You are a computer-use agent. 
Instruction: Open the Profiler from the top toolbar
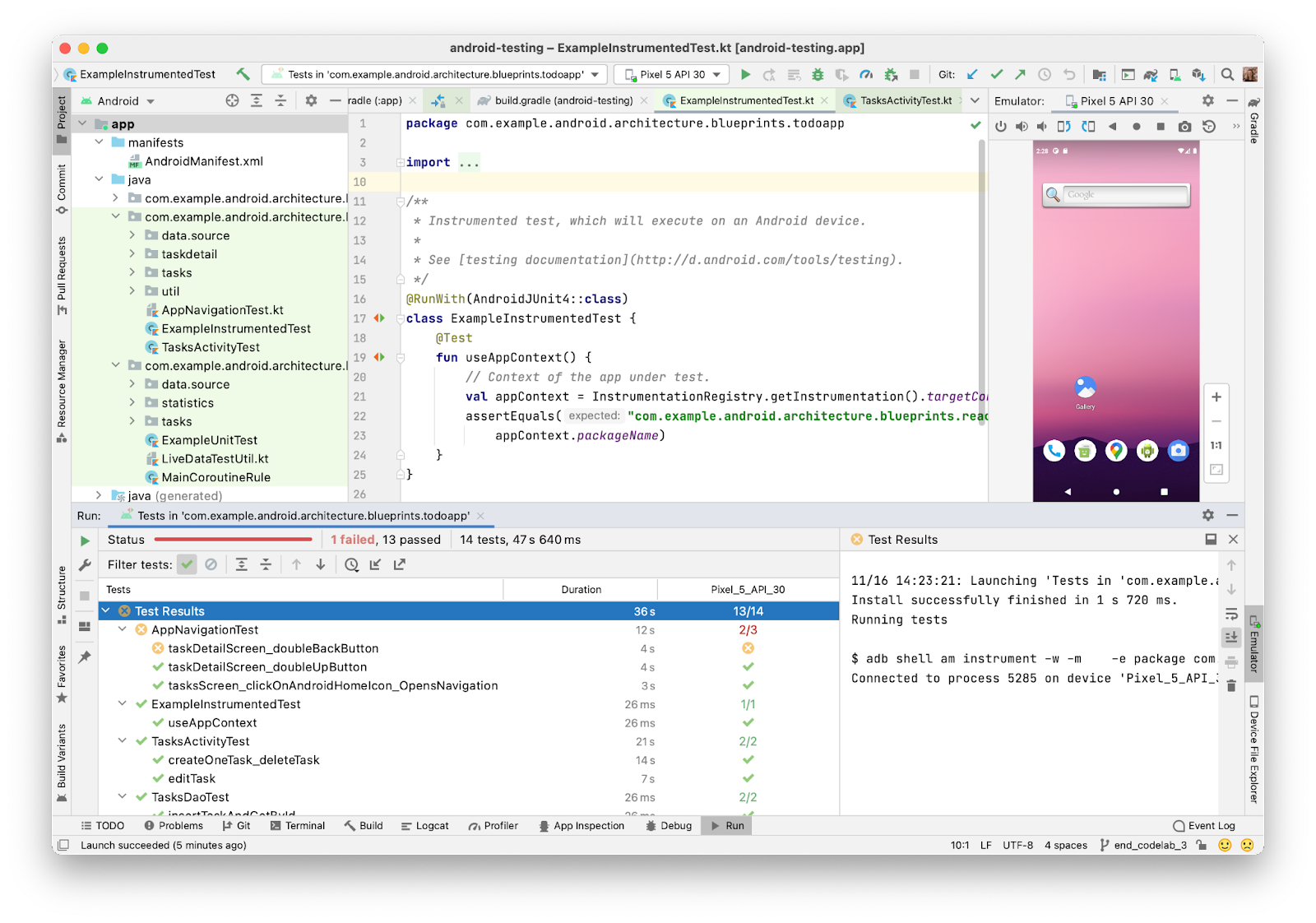point(865,74)
